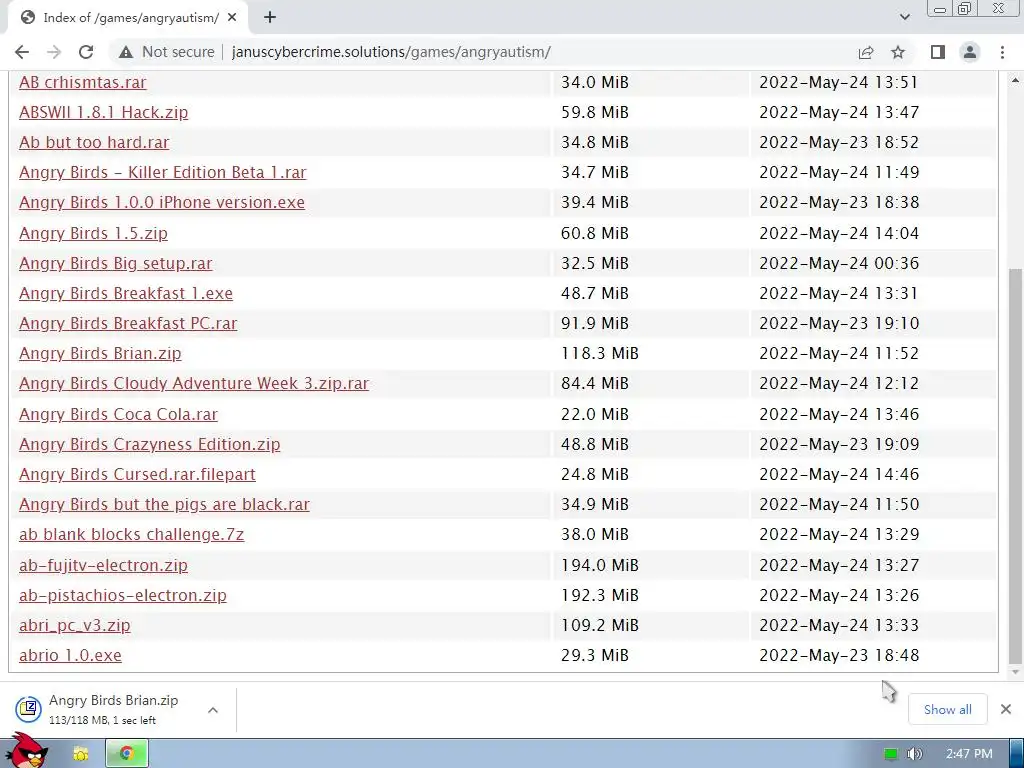Download Angry Birds Breakfast PC.rar
This screenshot has width=1024, height=768.
[128, 323]
